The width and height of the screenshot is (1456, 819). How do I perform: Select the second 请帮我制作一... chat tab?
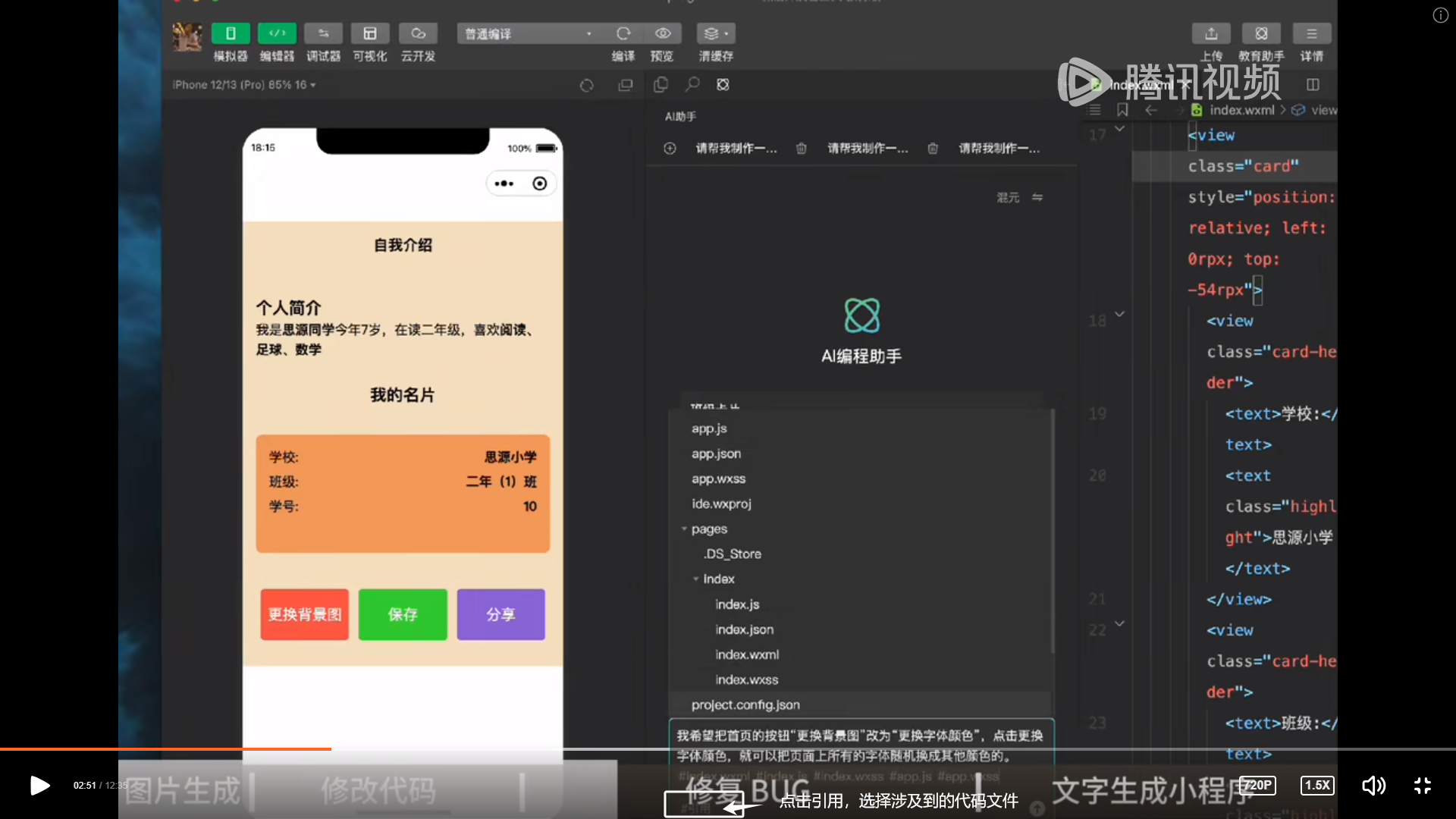click(x=868, y=149)
